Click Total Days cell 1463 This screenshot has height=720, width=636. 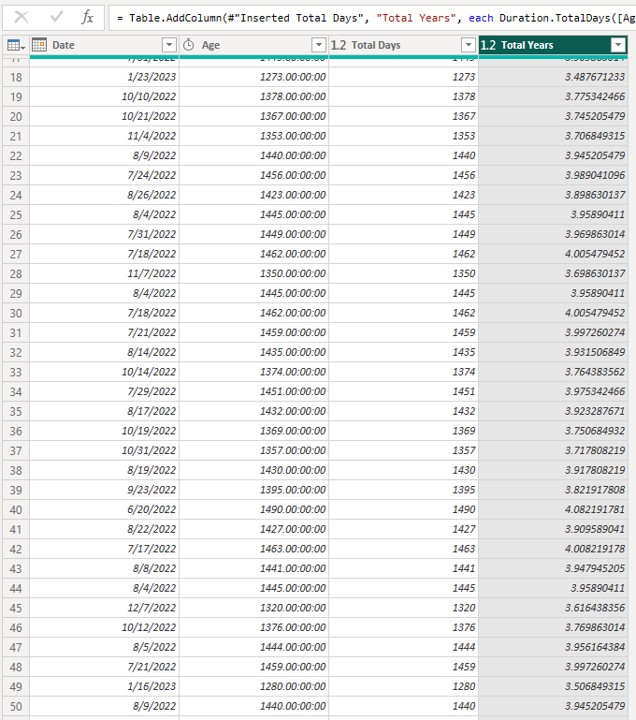(x=403, y=549)
